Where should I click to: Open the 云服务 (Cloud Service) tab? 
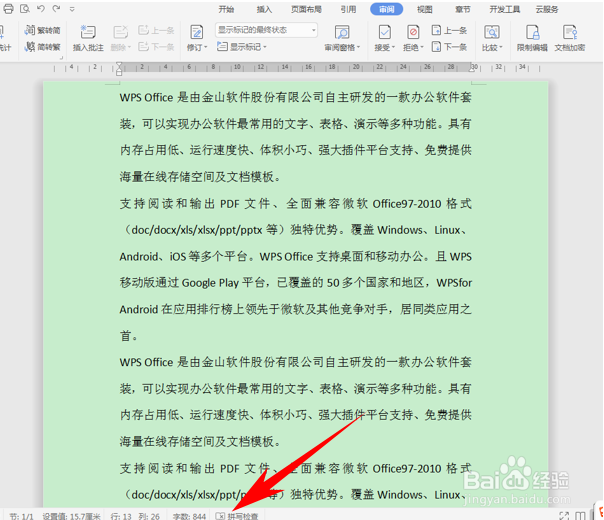point(547,9)
